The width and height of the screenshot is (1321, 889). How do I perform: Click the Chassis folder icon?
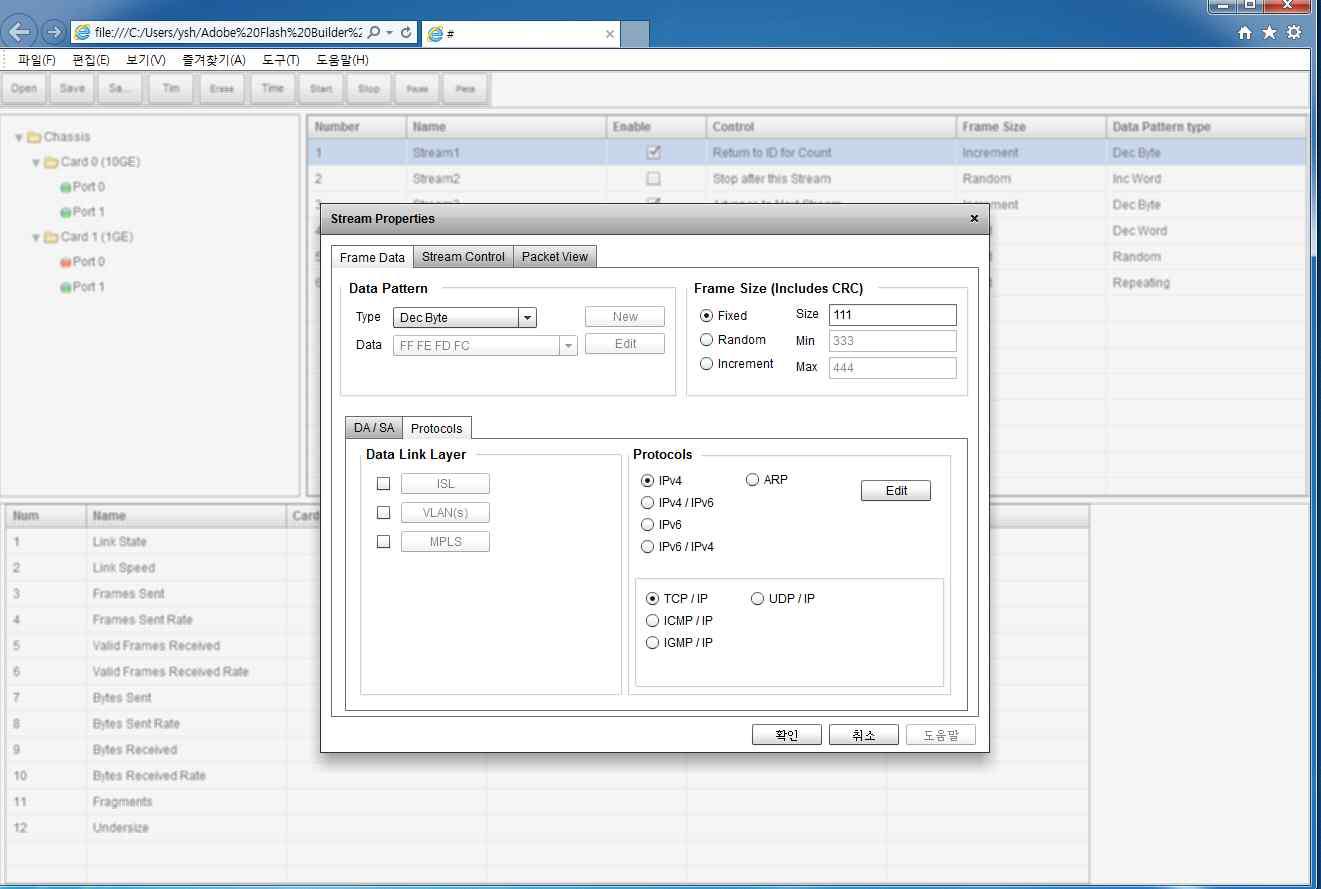[x=34, y=137]
